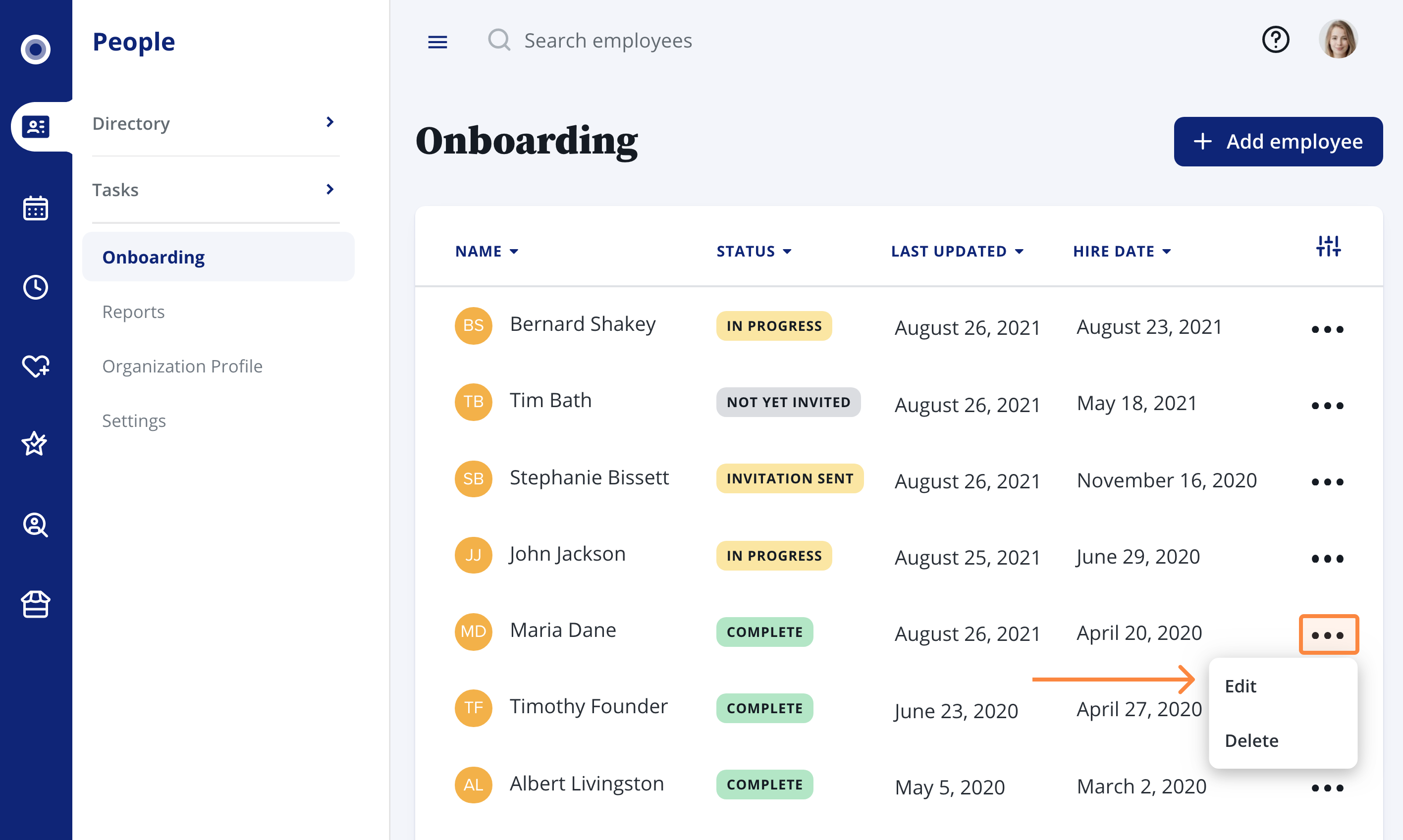Open actions menu for Bernard Shakey

pyautogui.click(x=1327, y=329)
